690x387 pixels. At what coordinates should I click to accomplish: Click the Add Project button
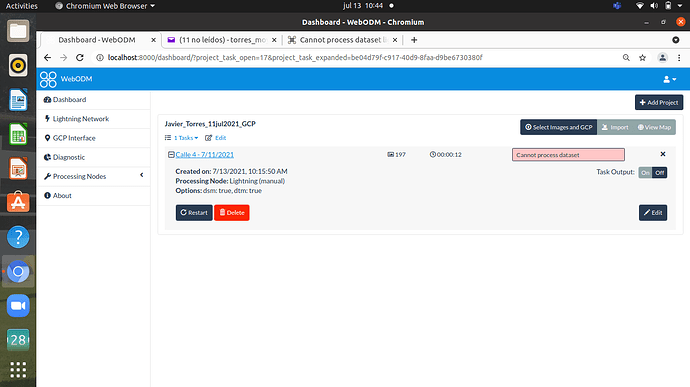(x=659, y=103)
